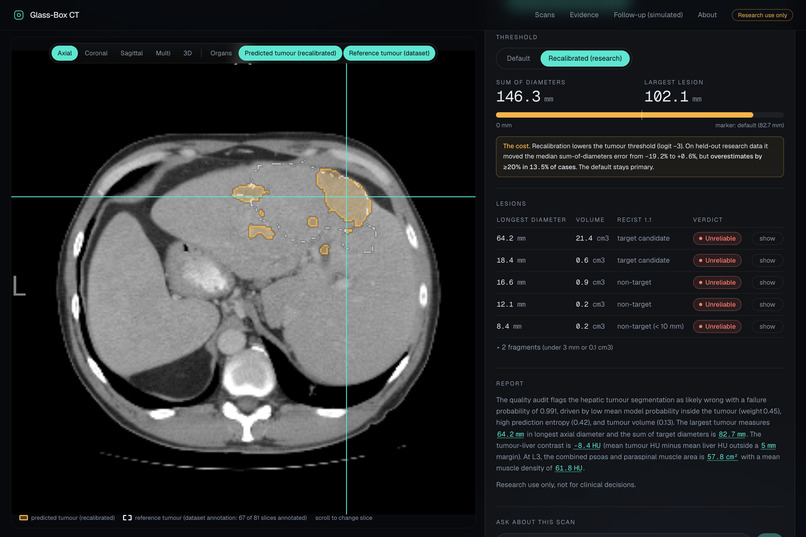Screen dimensions: 806x537
Task: Toggle the Organs overlay
Action: click(221, 53)
